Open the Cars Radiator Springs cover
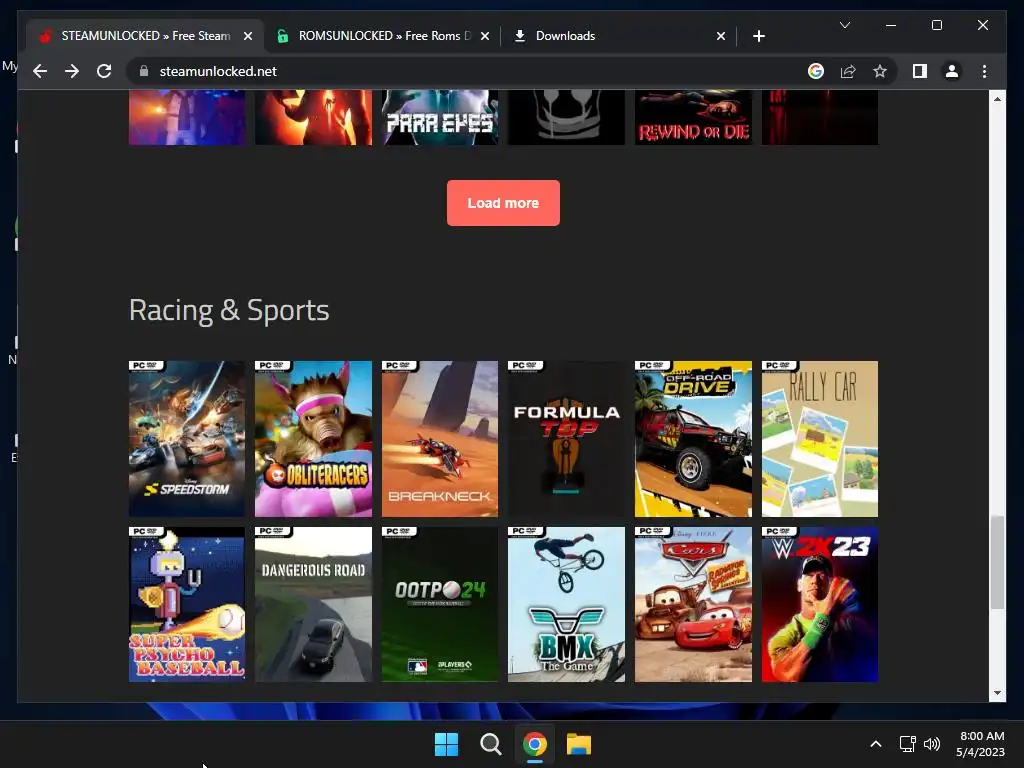This screenshot has height=768, width=1024. coord(693,605)
